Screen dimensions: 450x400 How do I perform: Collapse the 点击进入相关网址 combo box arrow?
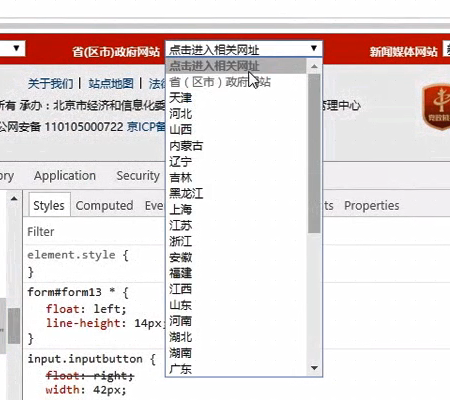coord(313,49)
